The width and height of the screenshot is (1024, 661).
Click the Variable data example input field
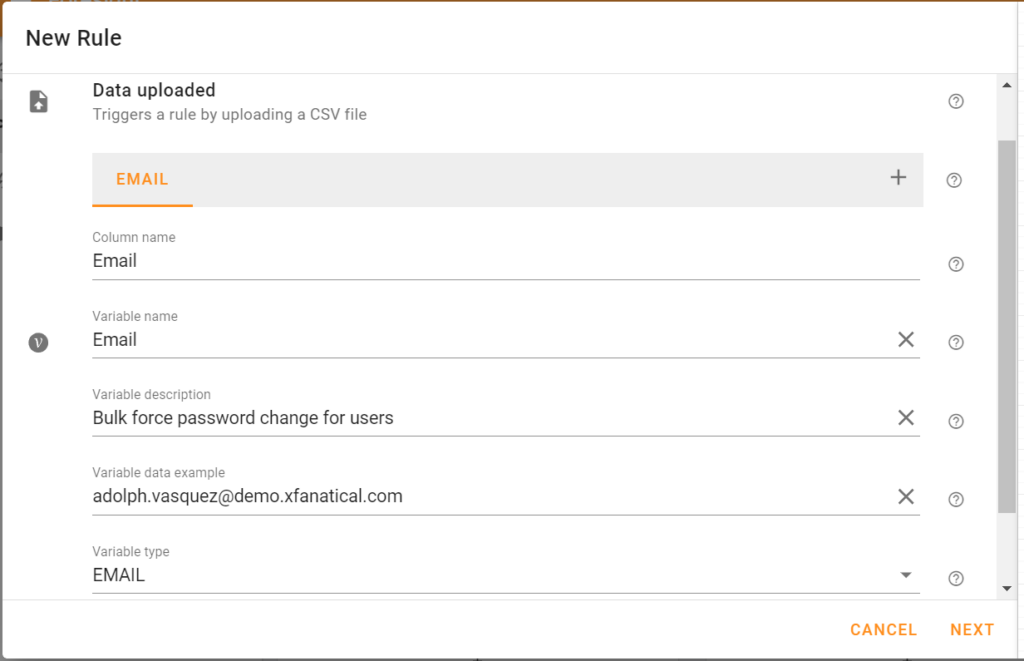[400, 495]
